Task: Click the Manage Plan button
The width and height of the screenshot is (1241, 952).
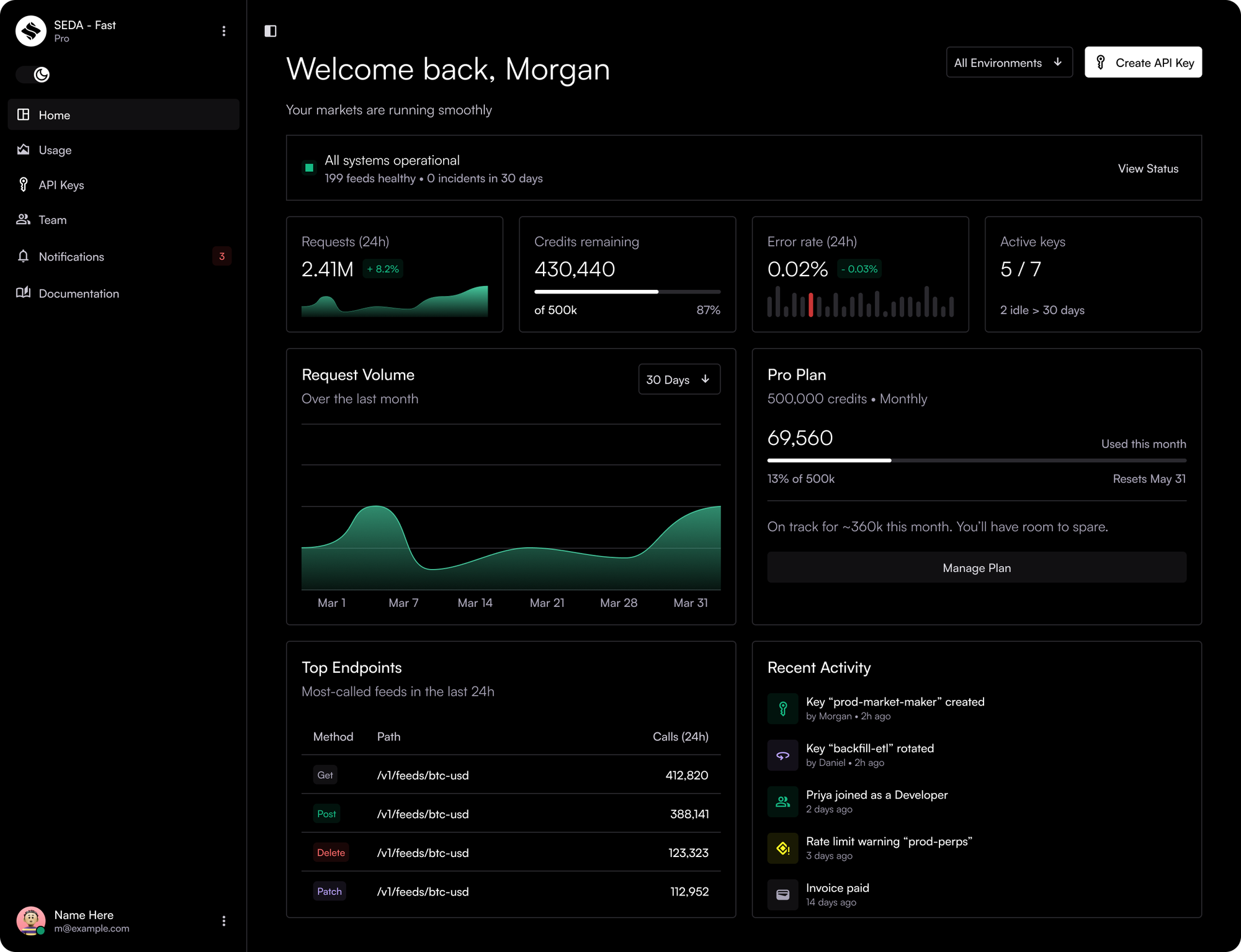Action: tap(977, 567)
